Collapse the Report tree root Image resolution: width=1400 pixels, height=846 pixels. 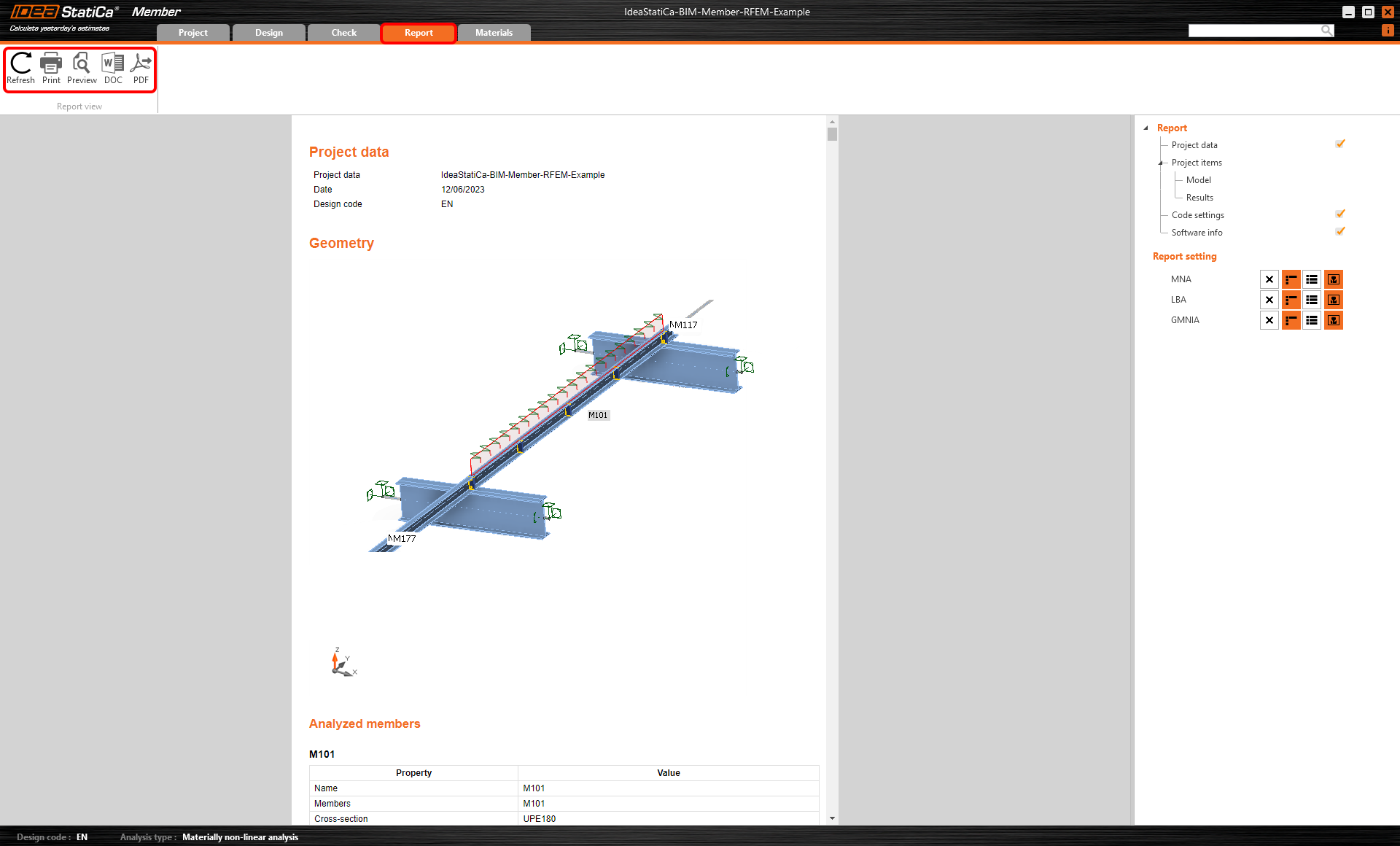[1146, 128]
